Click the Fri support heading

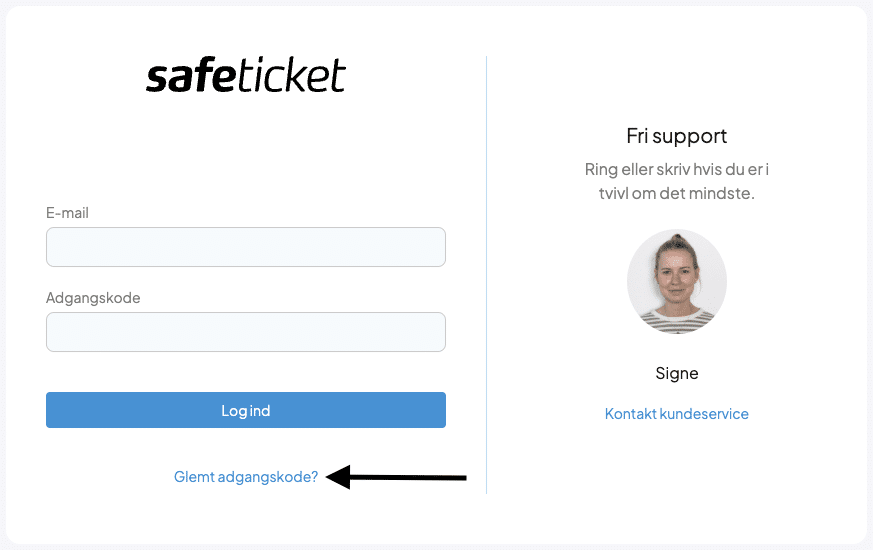(x=676, y=136)
